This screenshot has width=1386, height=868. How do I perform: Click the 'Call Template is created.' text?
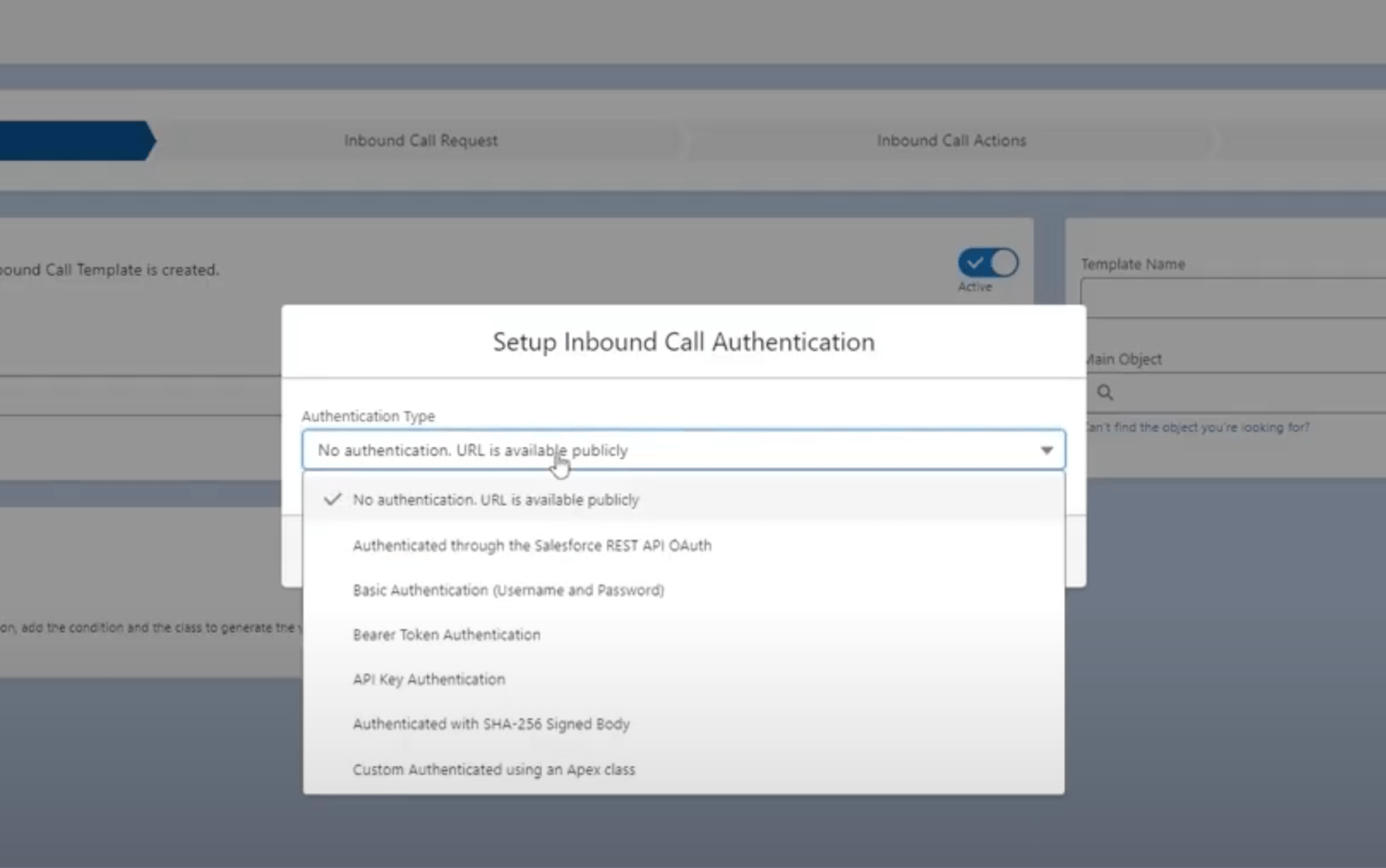[x=132, y=269]
